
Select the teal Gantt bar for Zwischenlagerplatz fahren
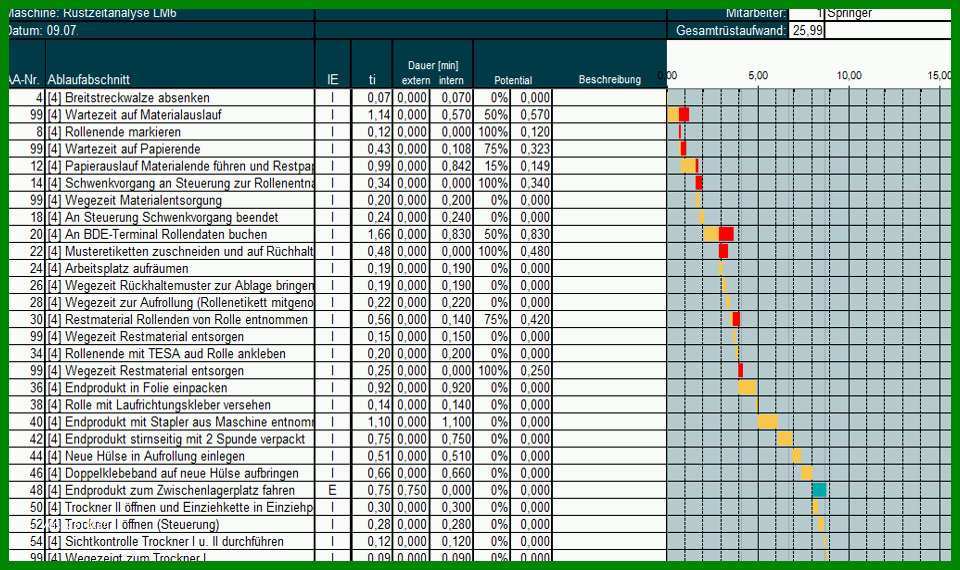[x=819, y=490]
